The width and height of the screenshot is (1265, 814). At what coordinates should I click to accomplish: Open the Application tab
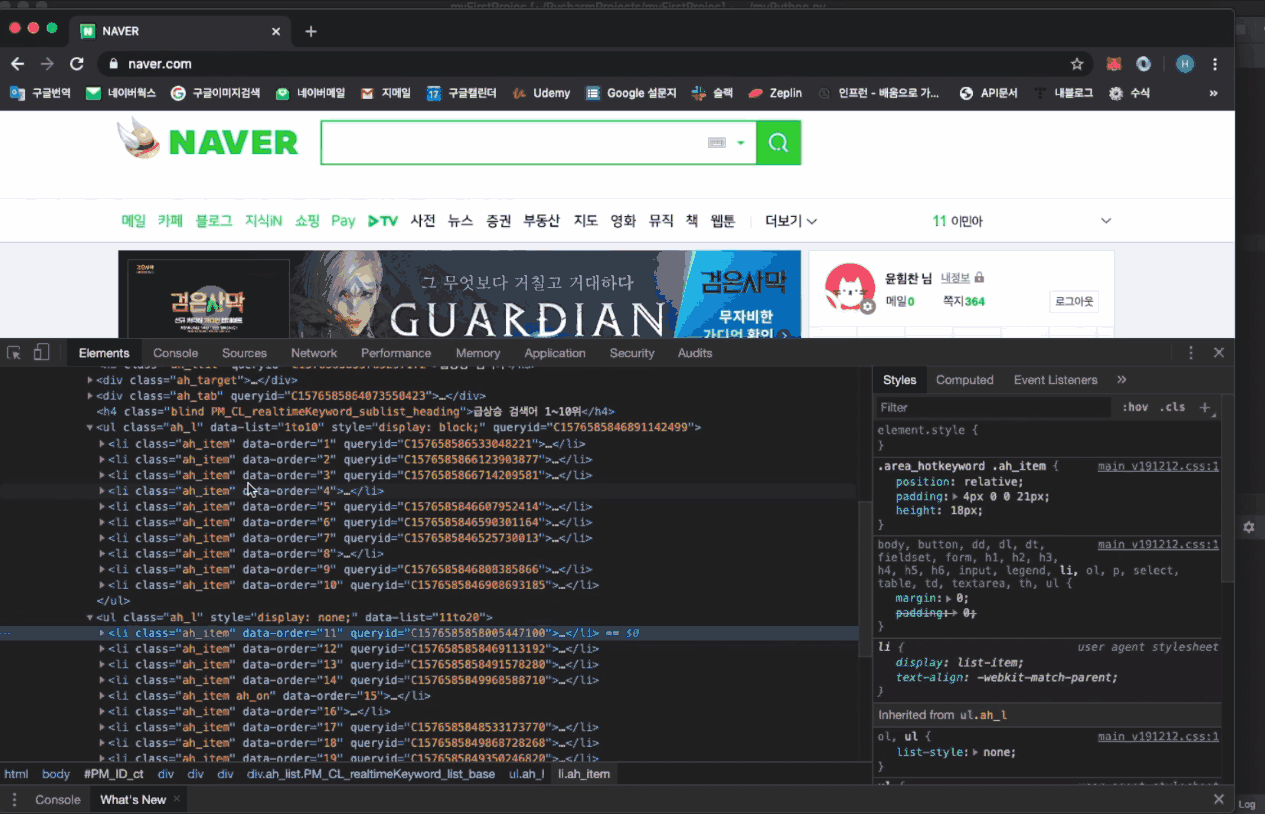click(555, 353)
